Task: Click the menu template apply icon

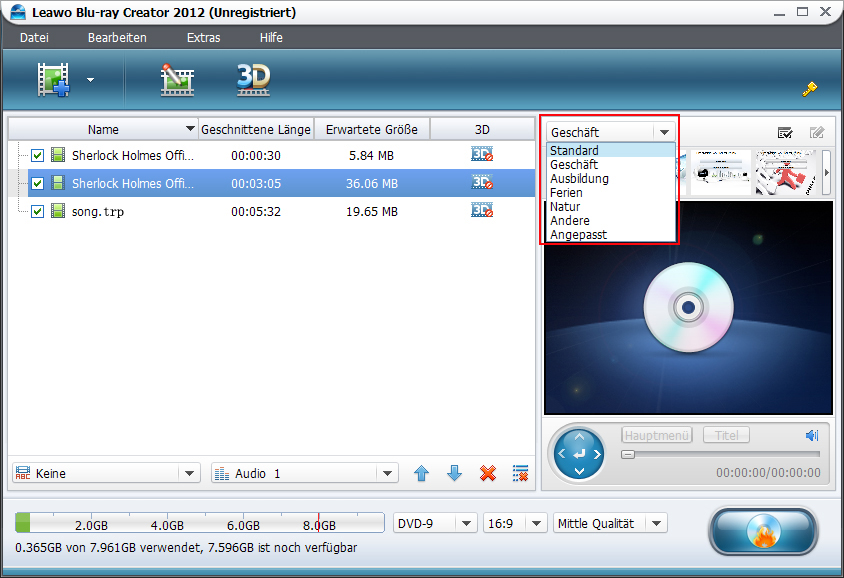Action: 785,132
